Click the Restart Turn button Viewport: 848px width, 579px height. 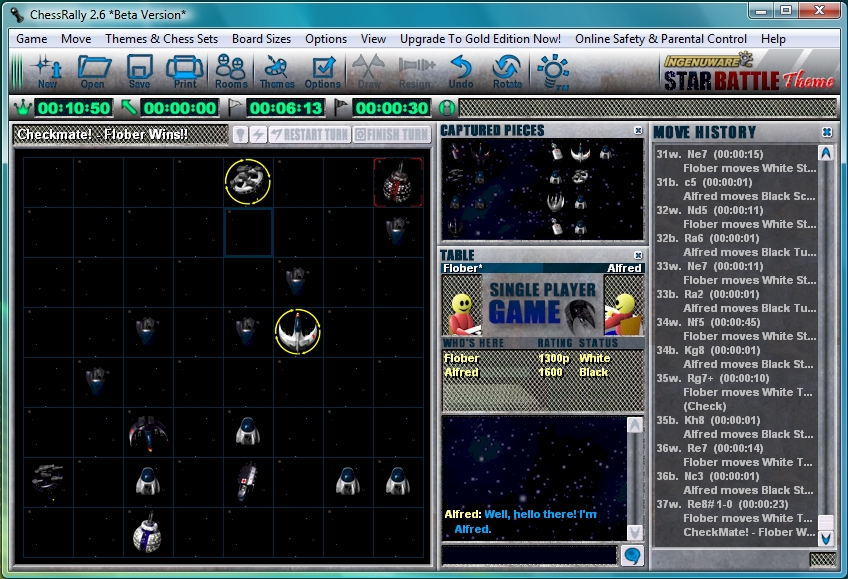(310, 134)
